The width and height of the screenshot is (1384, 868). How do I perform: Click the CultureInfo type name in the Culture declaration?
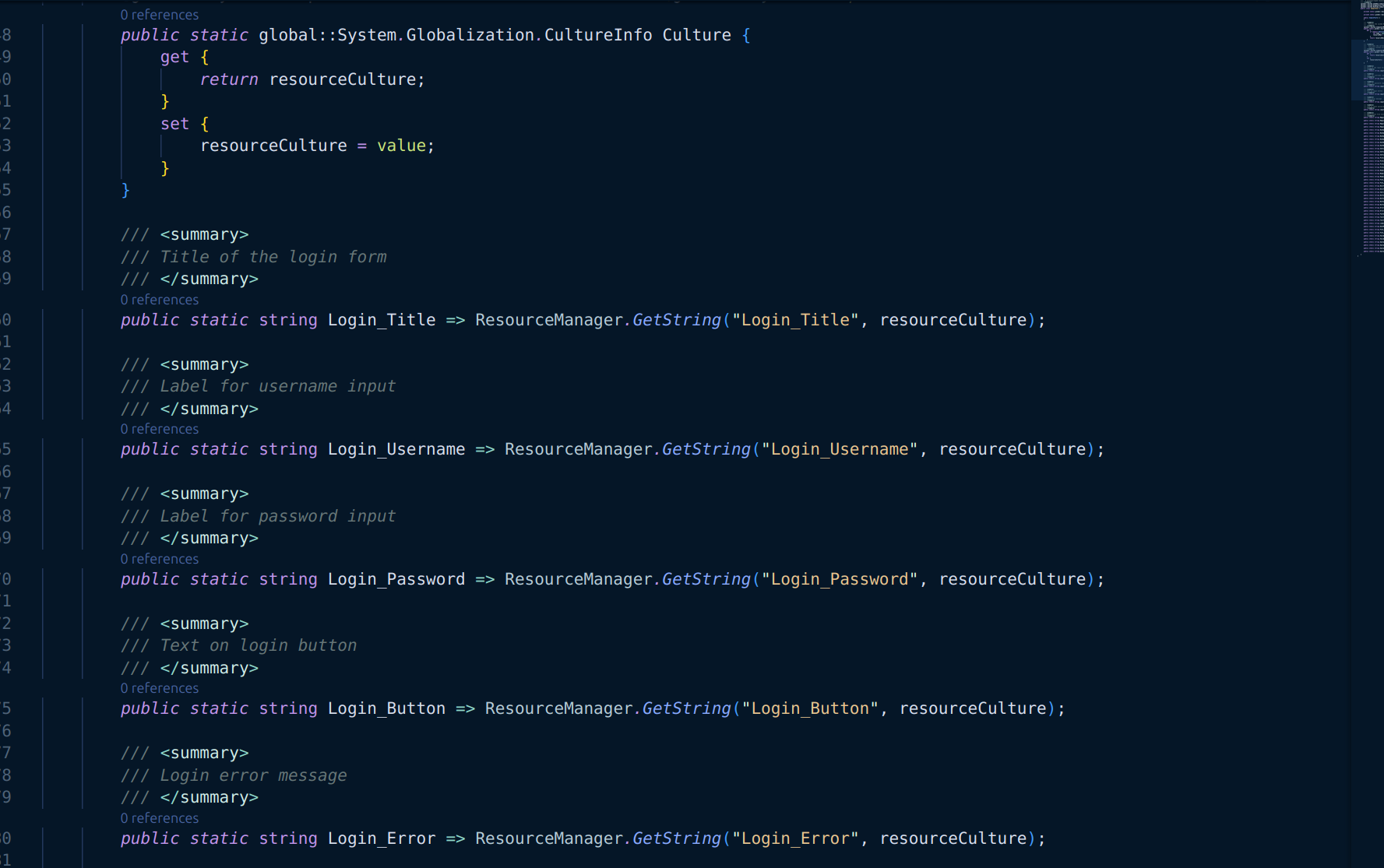[x=597, y=34]
